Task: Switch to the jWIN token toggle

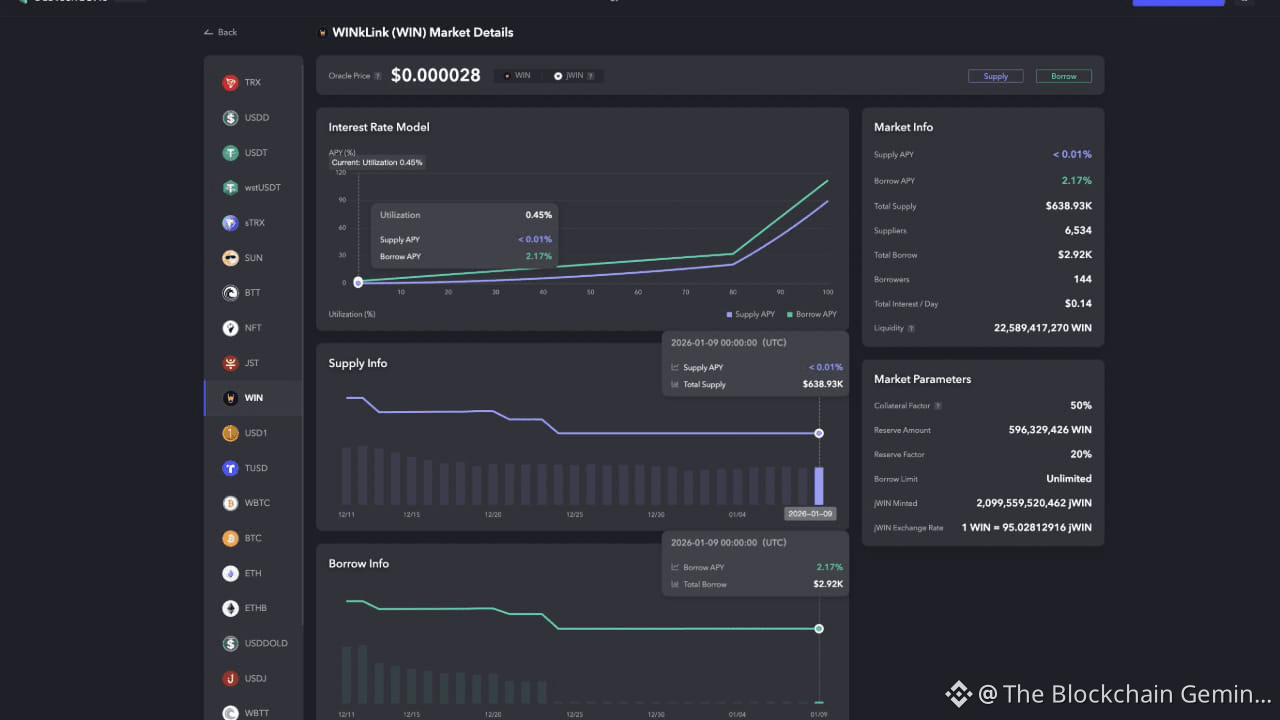Action: (573, 76)
